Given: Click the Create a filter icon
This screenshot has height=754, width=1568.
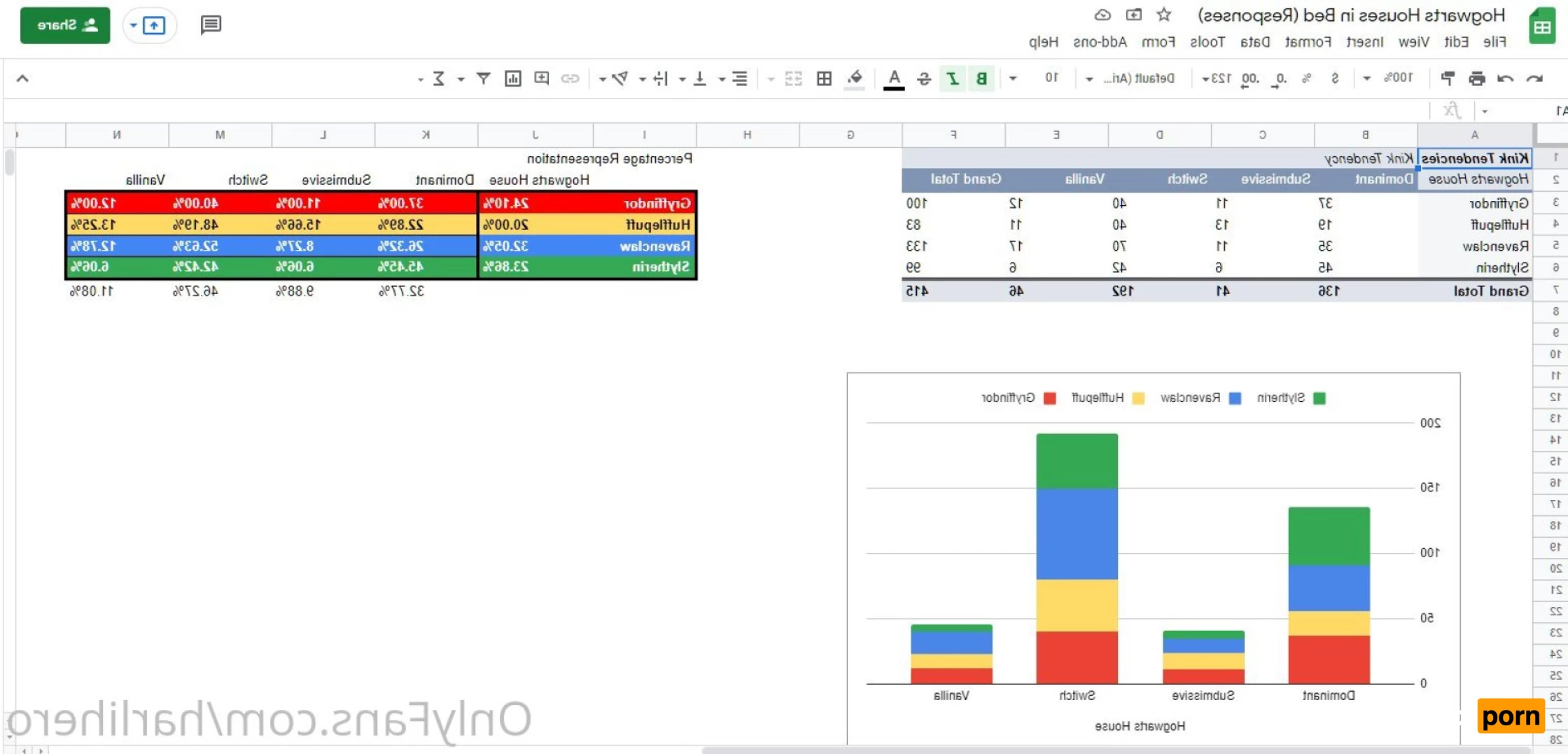Looking at the screenshot, I should point(483,78).
